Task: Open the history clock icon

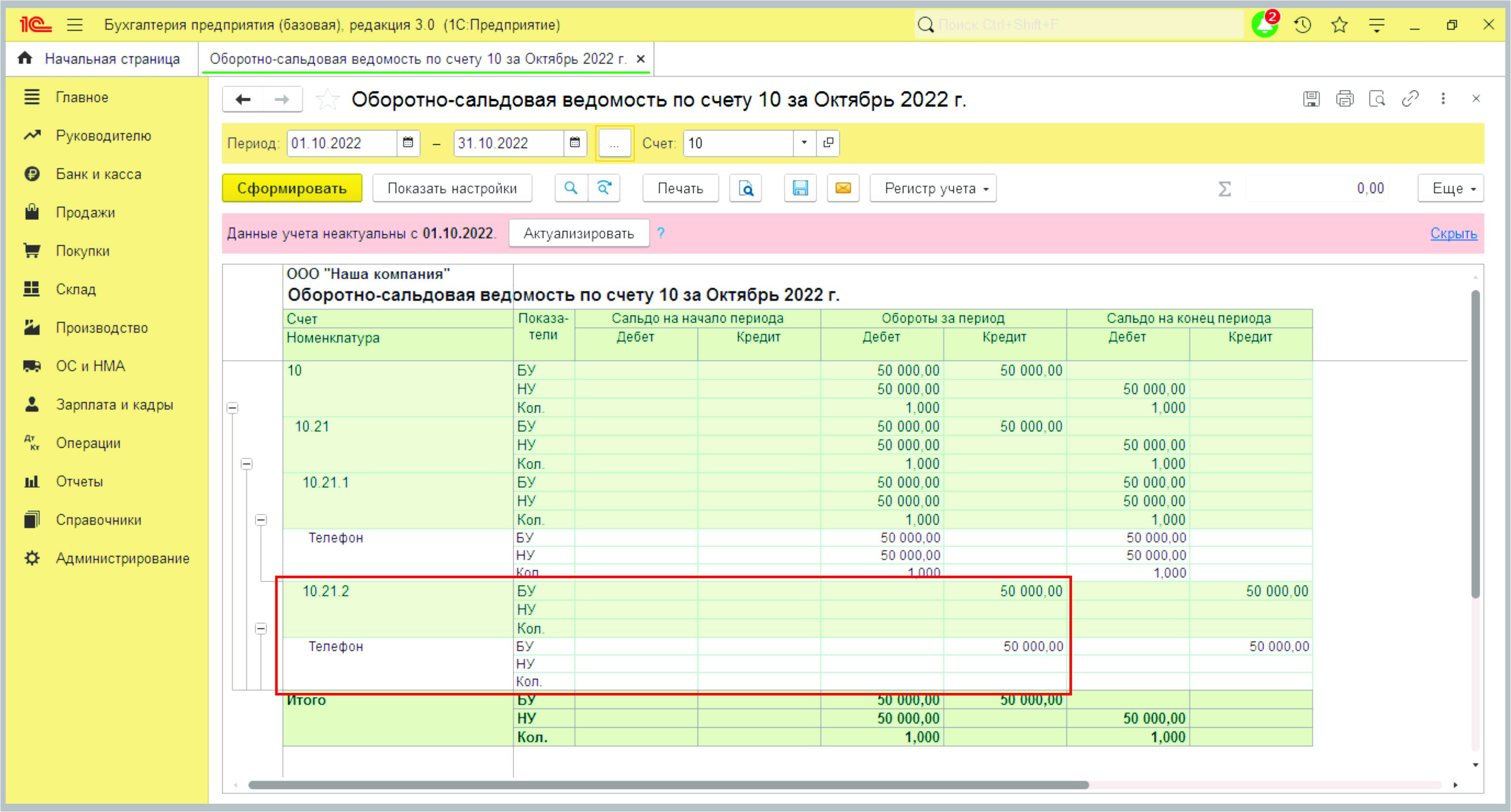Action: (x=1303, y=25)
